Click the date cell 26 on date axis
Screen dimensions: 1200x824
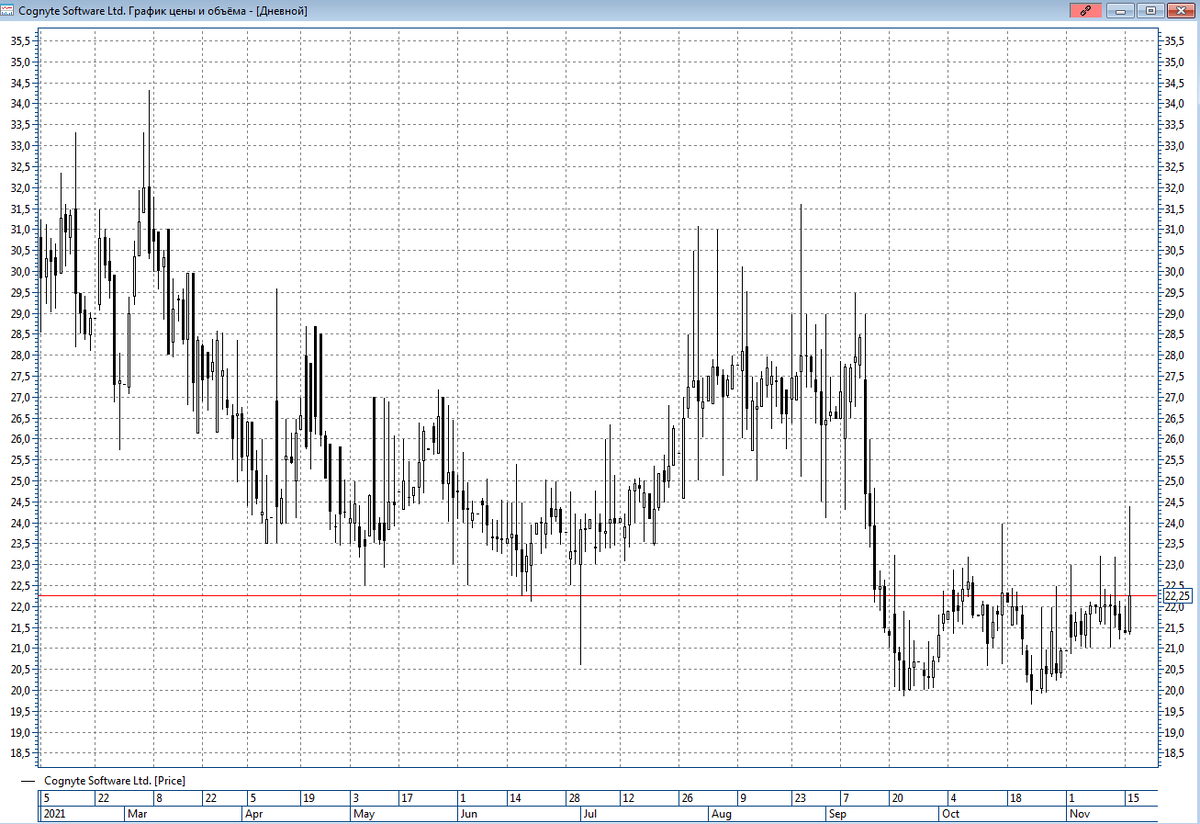708,798
